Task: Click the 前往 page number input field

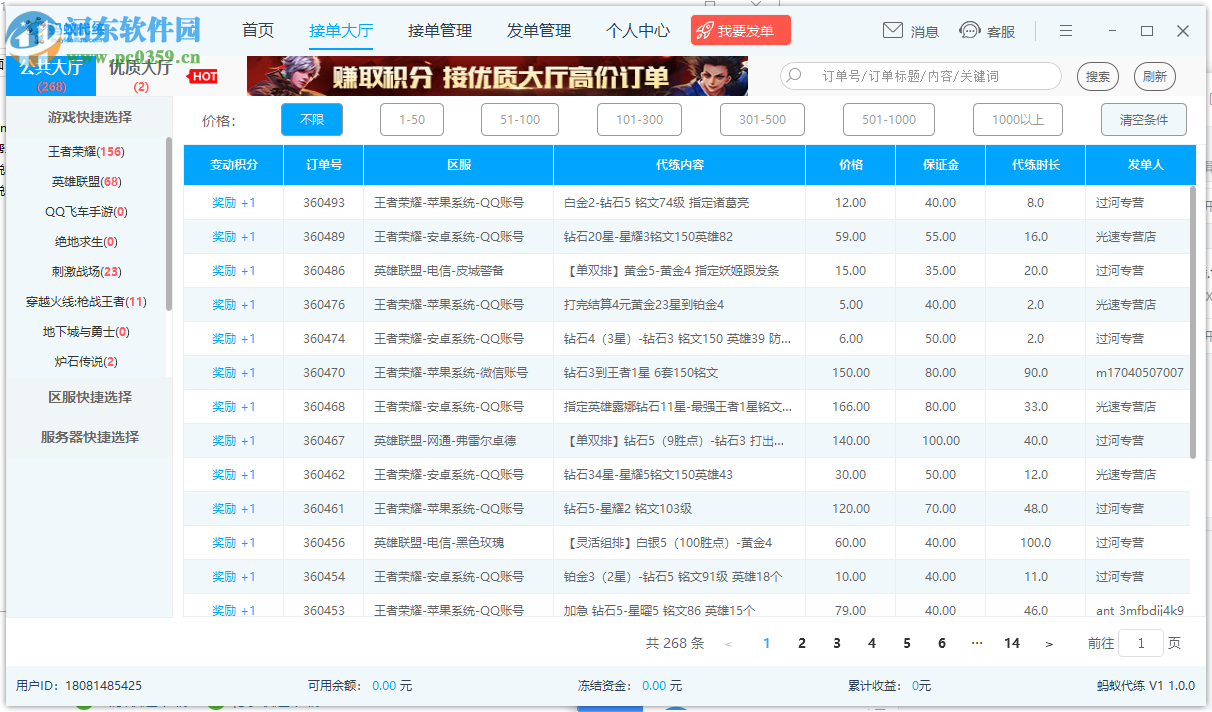Action: point(1141,643)
